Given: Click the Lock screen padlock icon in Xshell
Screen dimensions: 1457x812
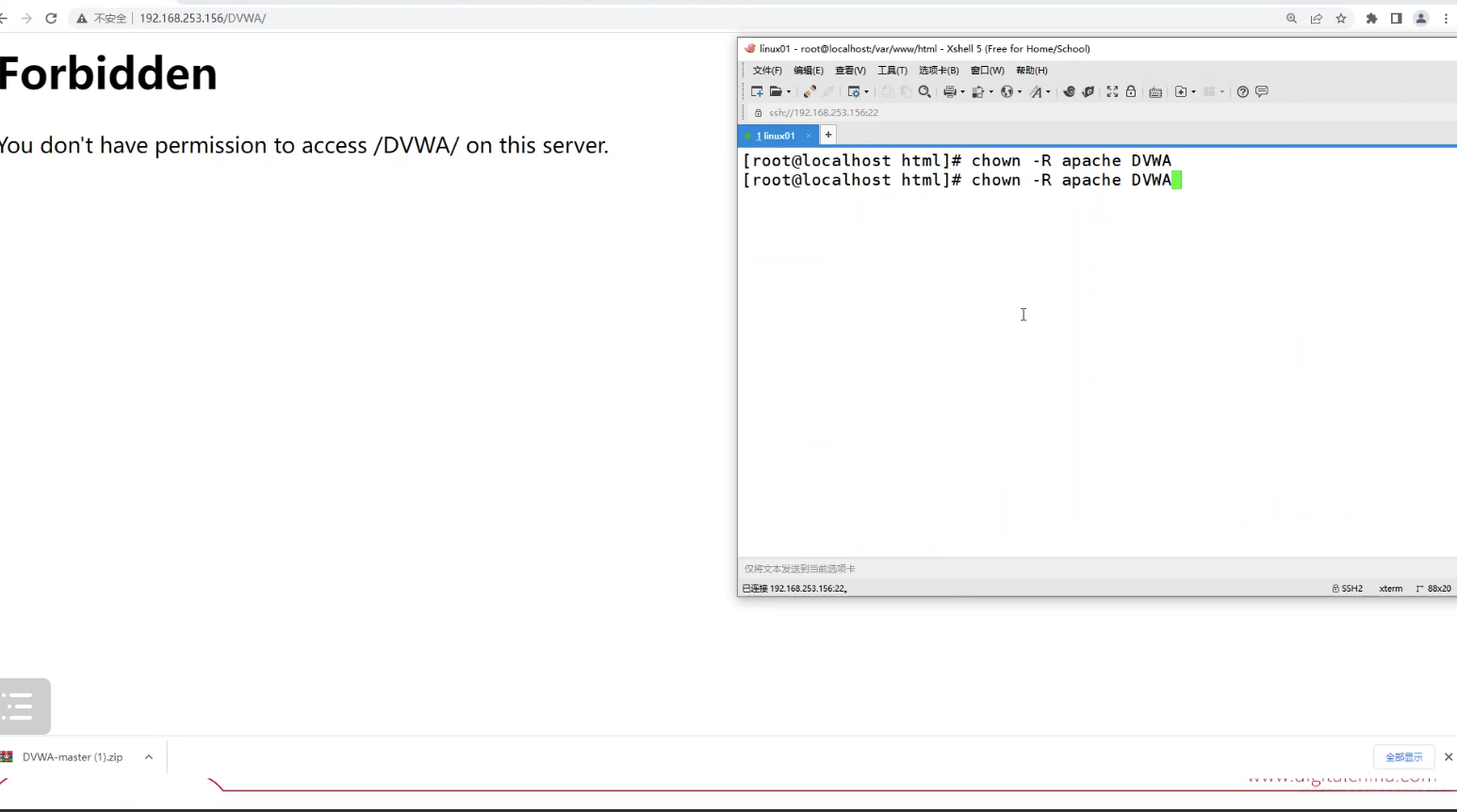Looking at the screenshot, I should [1131, 91].
